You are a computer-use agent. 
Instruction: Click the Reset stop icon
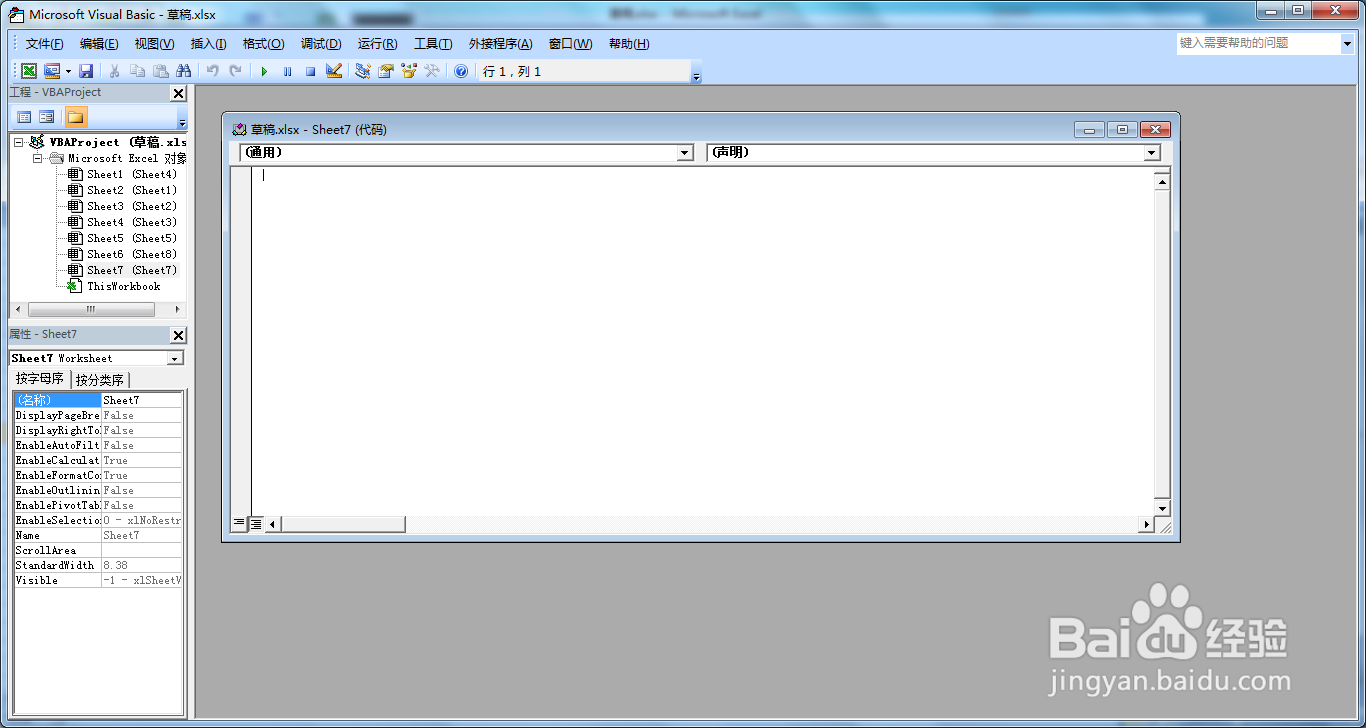click(310, 71)
